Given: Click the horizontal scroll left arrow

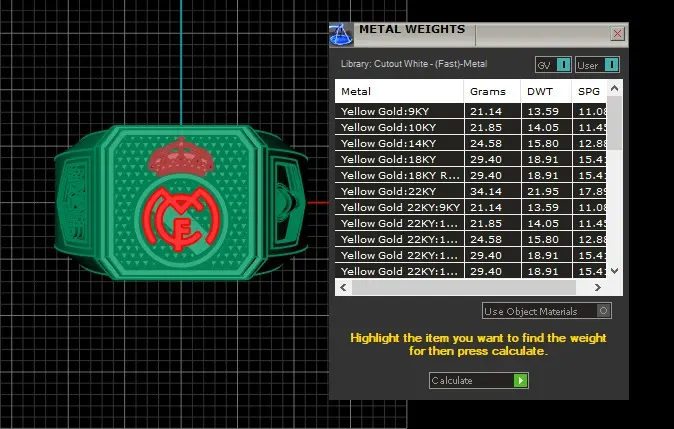Looking at the screenshot, I should pos(343,287).
